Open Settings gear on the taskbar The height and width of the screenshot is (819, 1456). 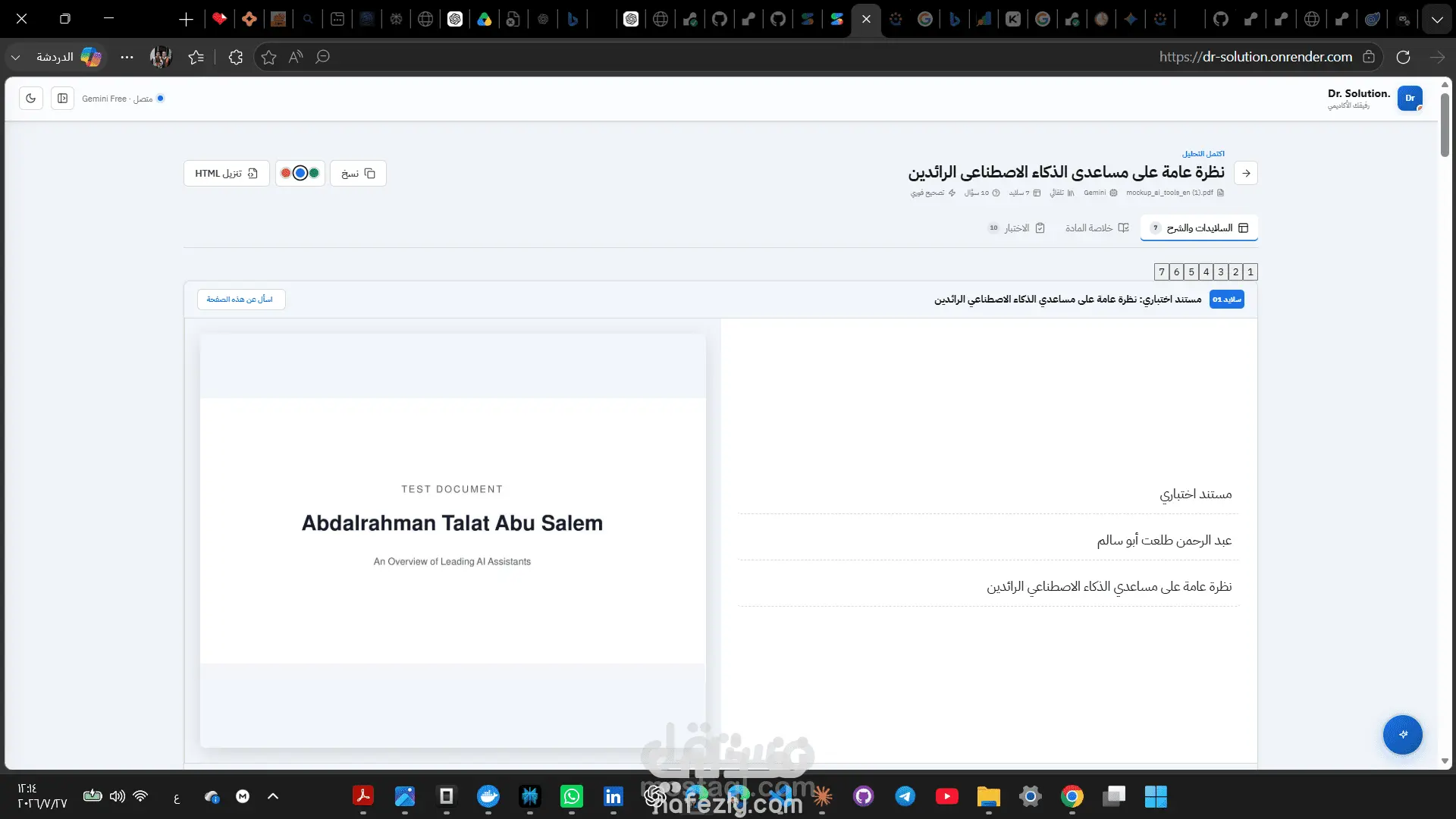(1031, 796)
